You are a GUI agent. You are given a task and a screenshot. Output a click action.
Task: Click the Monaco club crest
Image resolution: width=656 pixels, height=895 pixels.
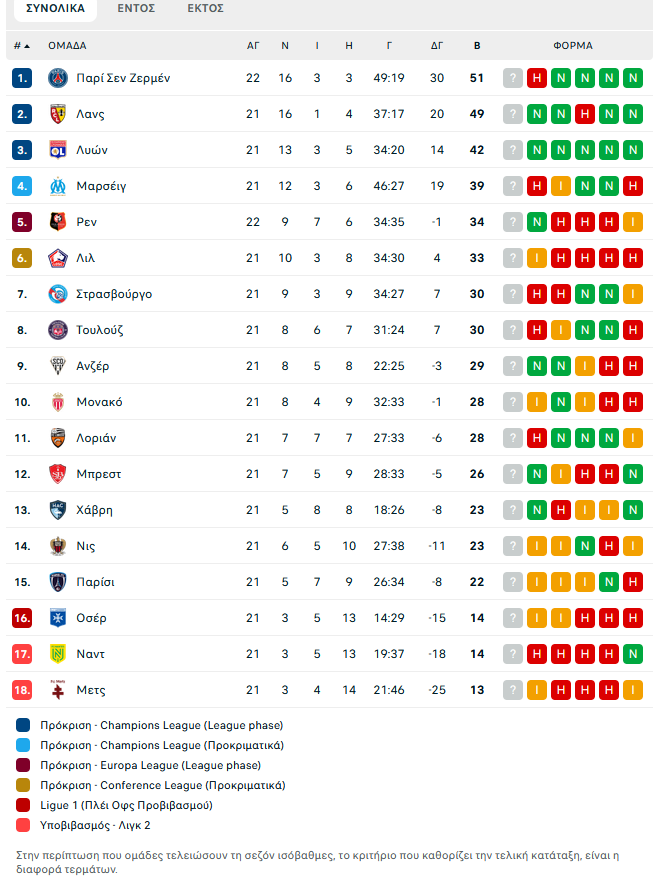click(x=57, y=402)
